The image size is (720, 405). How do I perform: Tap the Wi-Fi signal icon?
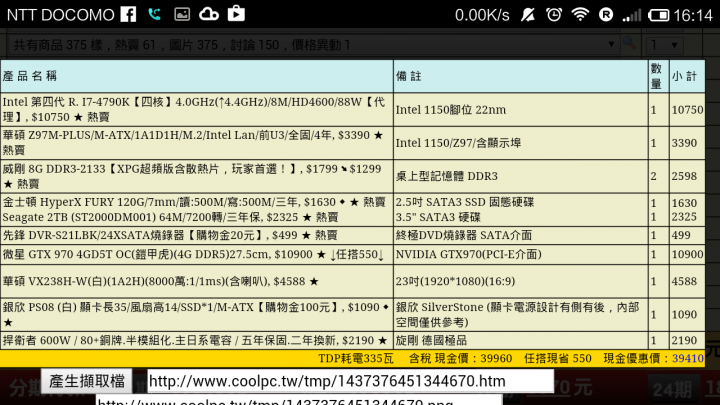click(x=580, y=15)
